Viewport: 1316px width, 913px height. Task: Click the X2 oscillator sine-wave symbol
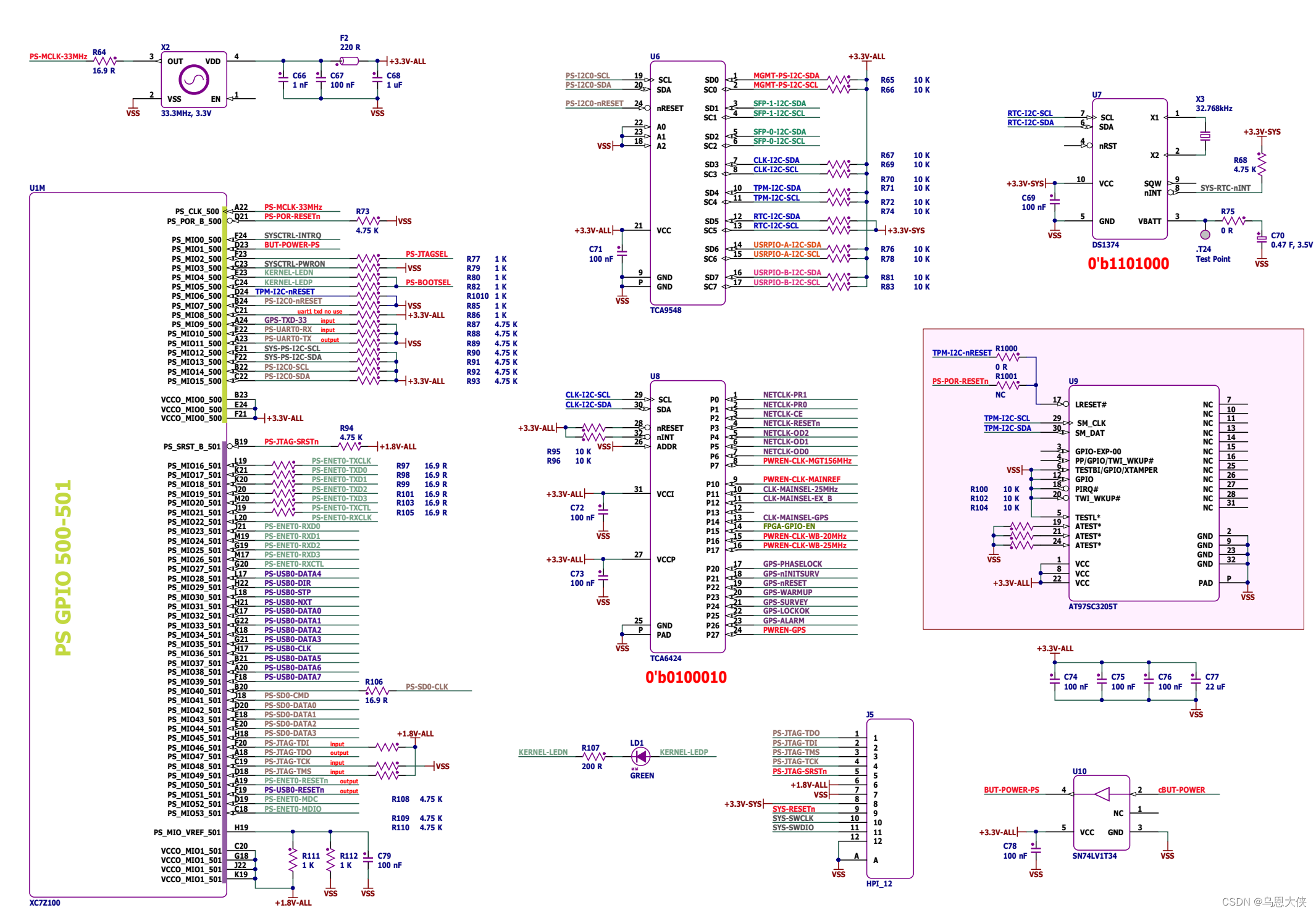tap(194, 80)
